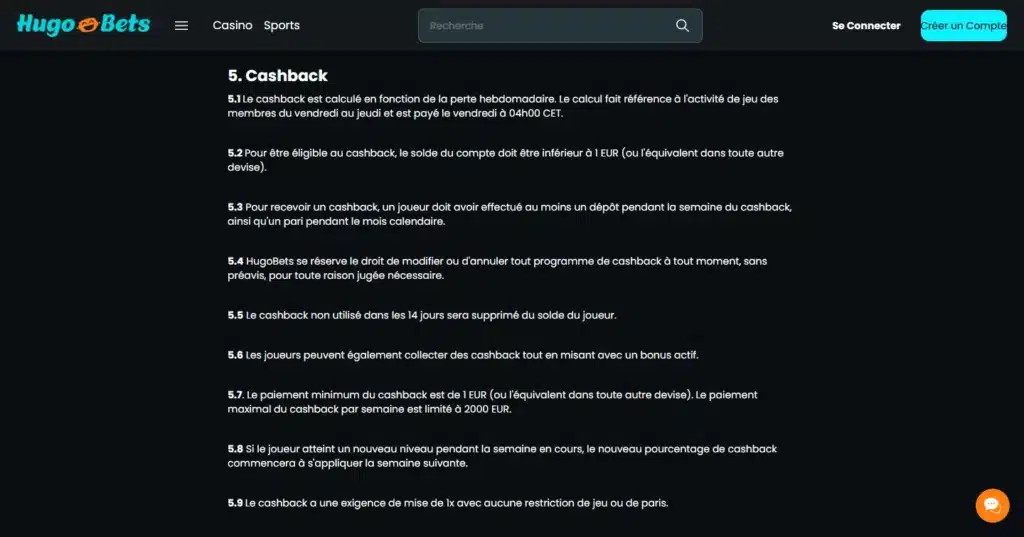Click clause 5.2 about account balance eligibility
This screenshot has height=537, width=1024.
(500, 160)
